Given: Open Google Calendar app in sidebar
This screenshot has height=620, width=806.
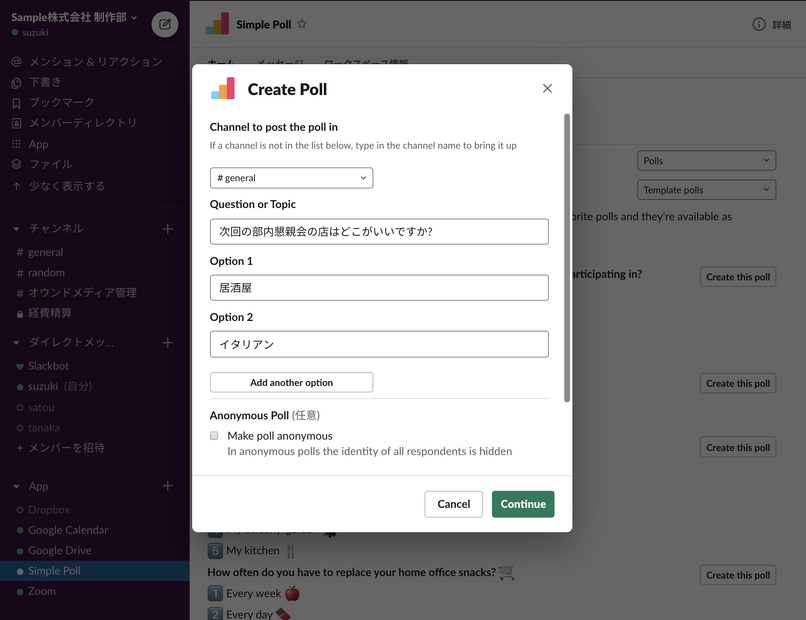Looking at the screenshot, I should click(x=67, y=530).
